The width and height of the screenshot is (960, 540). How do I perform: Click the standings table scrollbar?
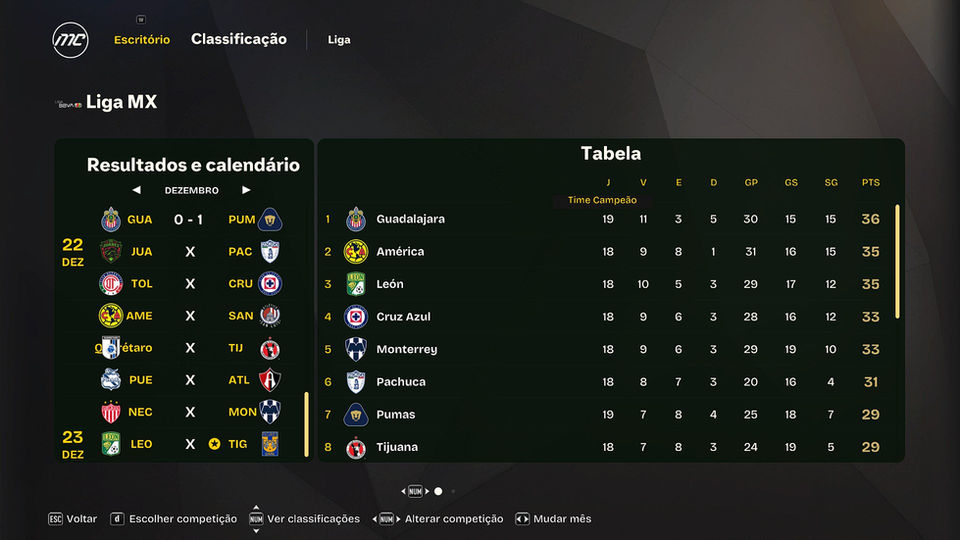pyautogui.click(x=897, y=262)
